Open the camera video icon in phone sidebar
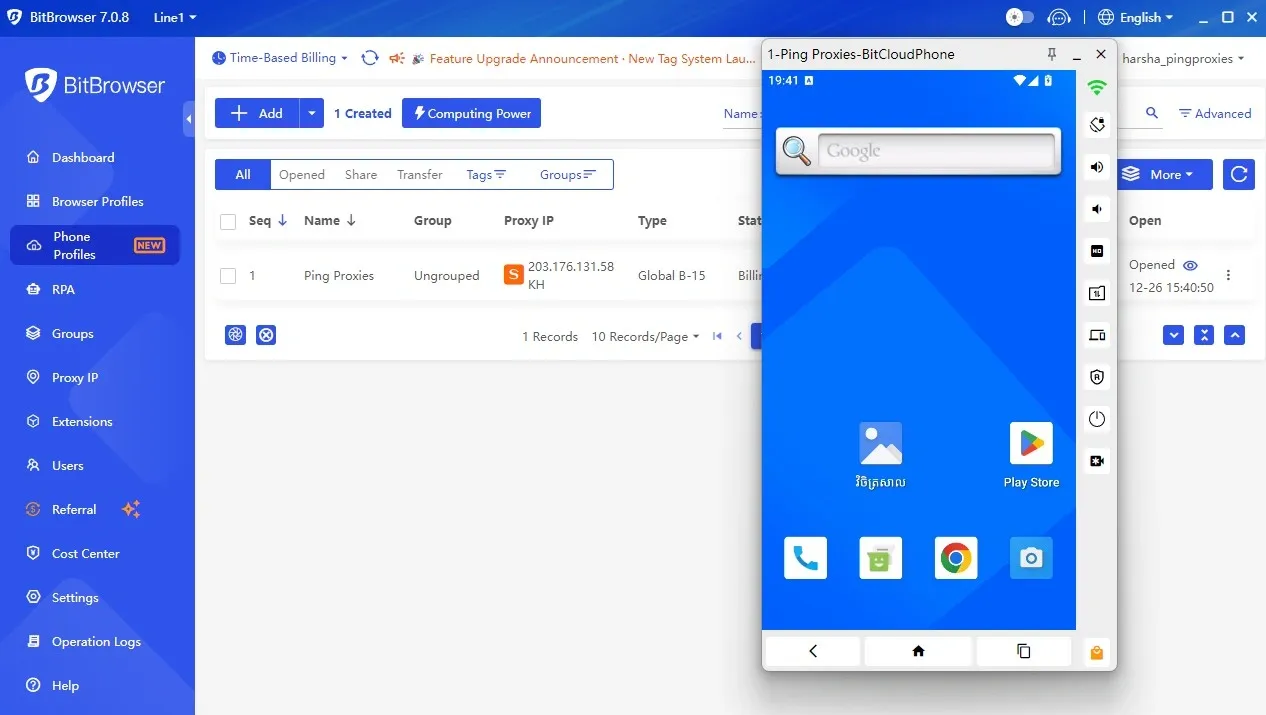The image size is (1266, 715). pos(1096,461)
